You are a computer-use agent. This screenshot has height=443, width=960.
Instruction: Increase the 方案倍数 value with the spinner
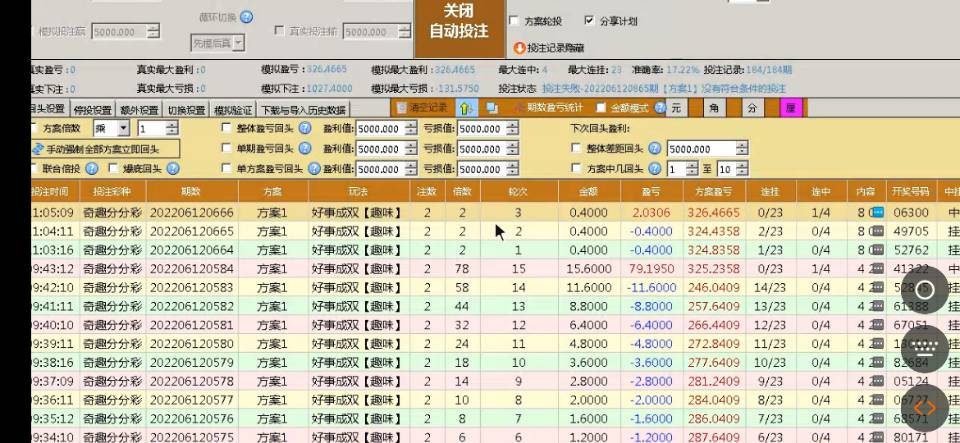(172, 125)
